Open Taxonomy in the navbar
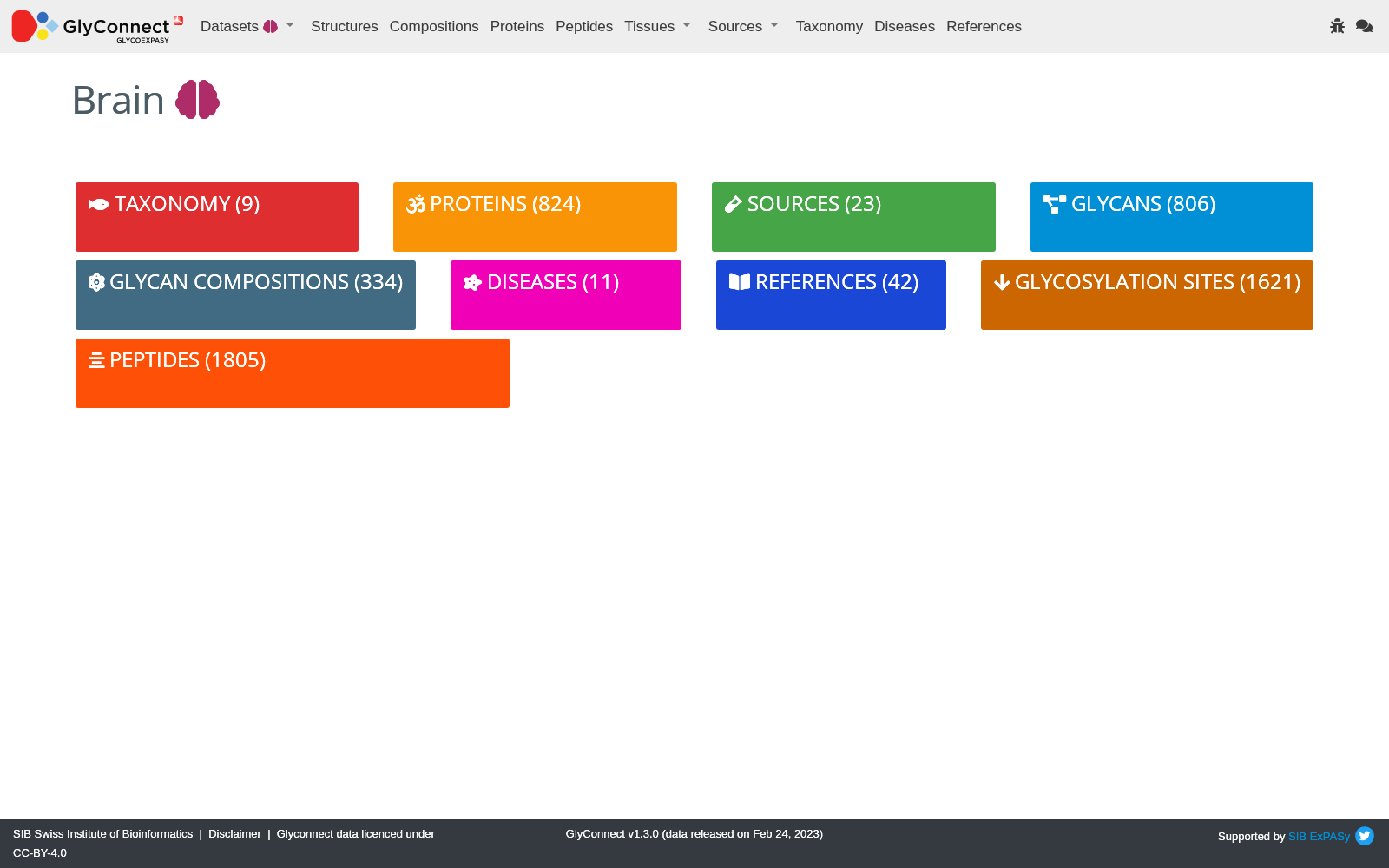 [829, 26]
